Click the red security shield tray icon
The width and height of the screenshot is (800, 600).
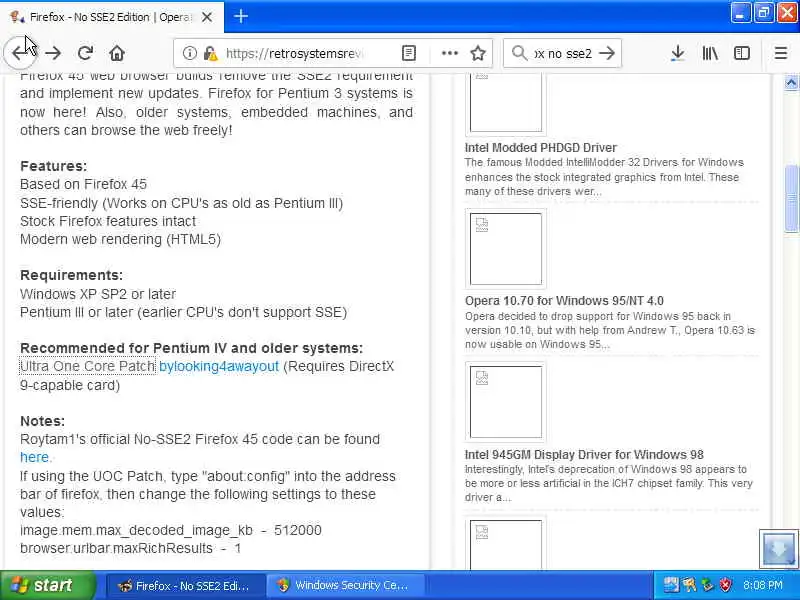click(x=726, y=585)
